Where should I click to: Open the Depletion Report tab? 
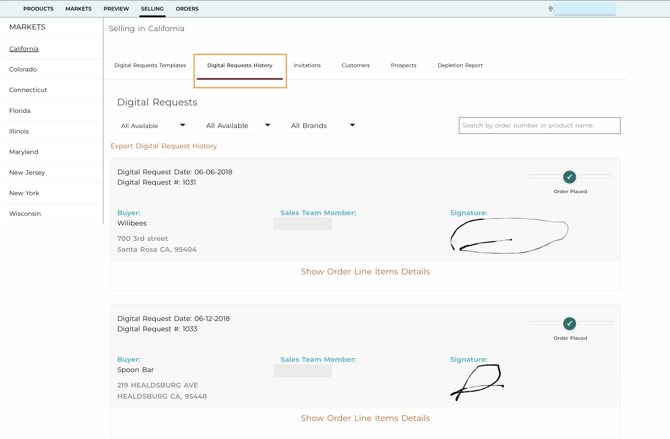point(460,65)
